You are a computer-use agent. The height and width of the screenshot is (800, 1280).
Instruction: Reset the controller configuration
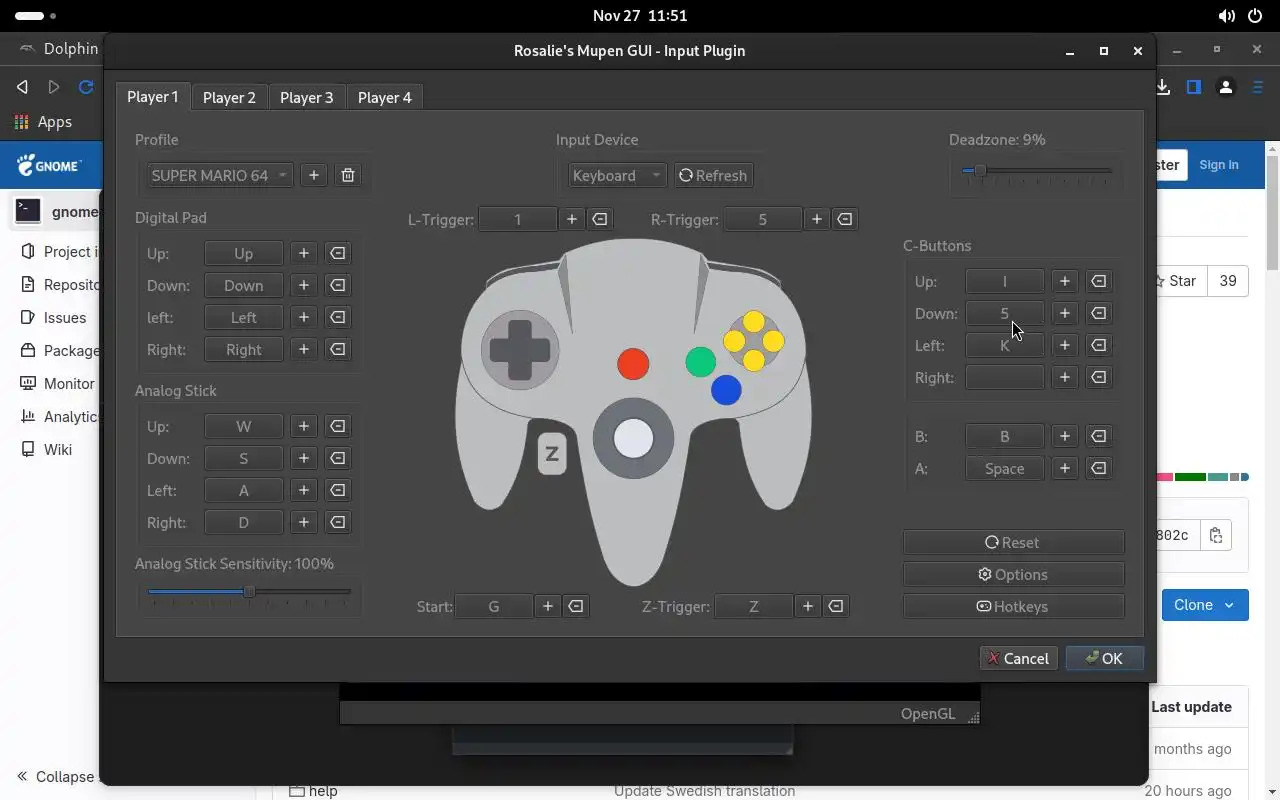(x=1014, y=542)
